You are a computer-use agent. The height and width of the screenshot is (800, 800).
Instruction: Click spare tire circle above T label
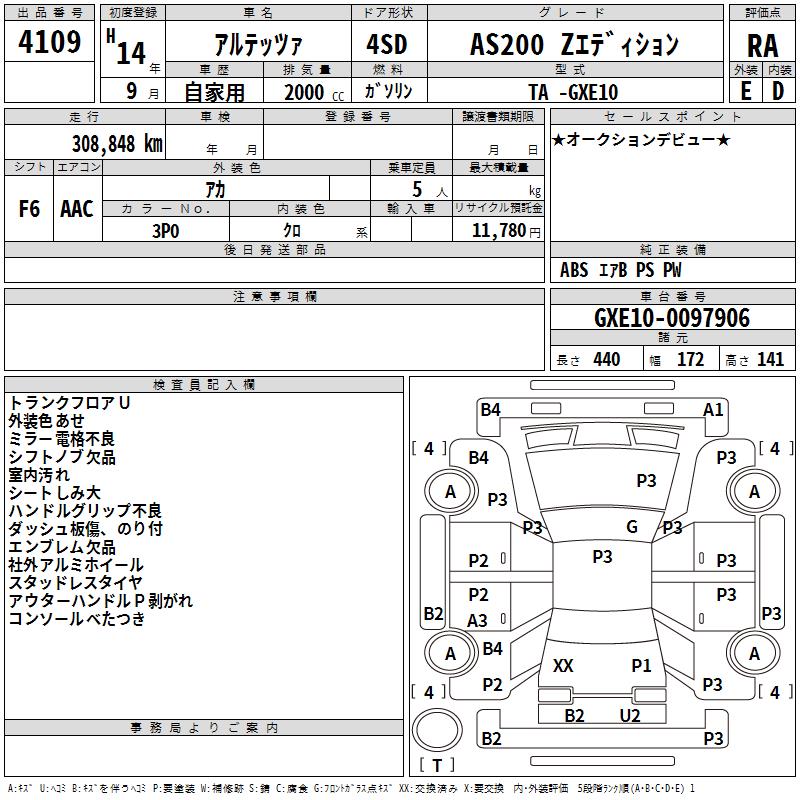[437, 731]
